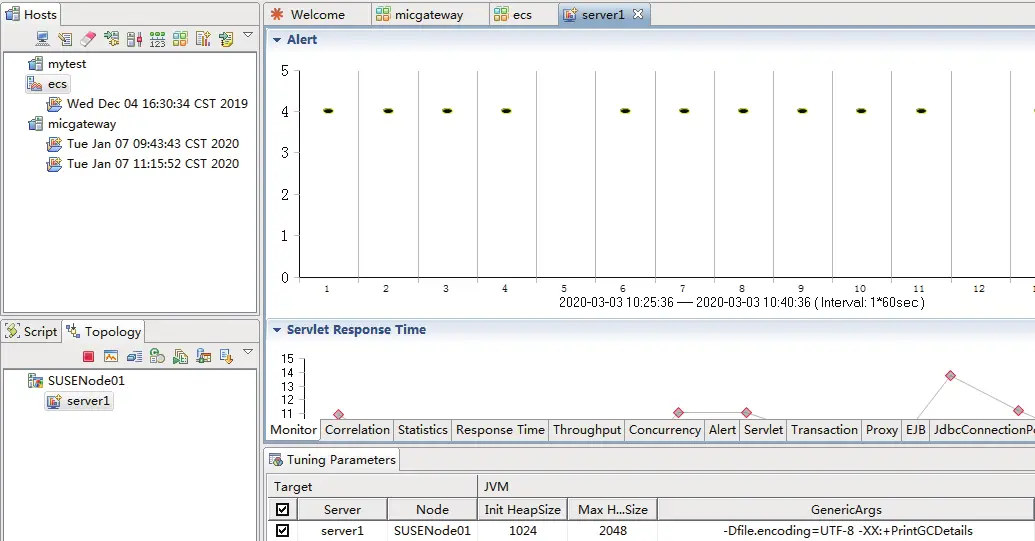Click the GenericArgs cell -Dfile.encoding=UTF-8
Viewport: 1035px width, 541px height.
[847, 530]
